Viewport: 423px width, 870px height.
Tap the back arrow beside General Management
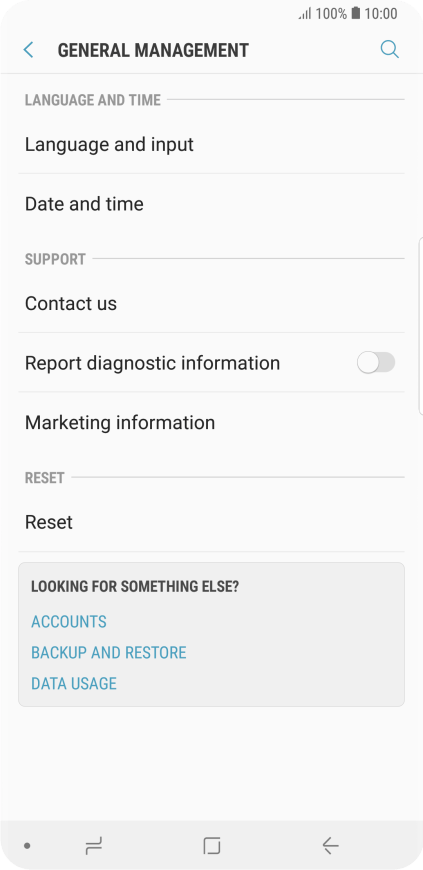coord(28,50)
